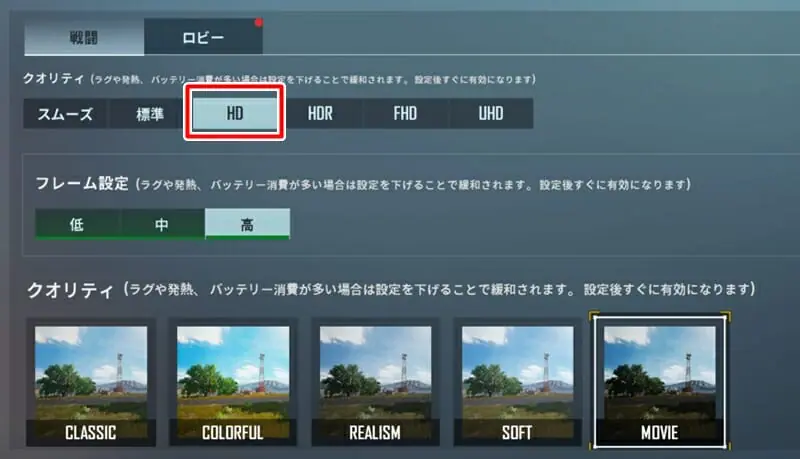This screenshot has width=800, height=459.
Task: Select 高 frame setting
Action: click(x=247, y=224)
